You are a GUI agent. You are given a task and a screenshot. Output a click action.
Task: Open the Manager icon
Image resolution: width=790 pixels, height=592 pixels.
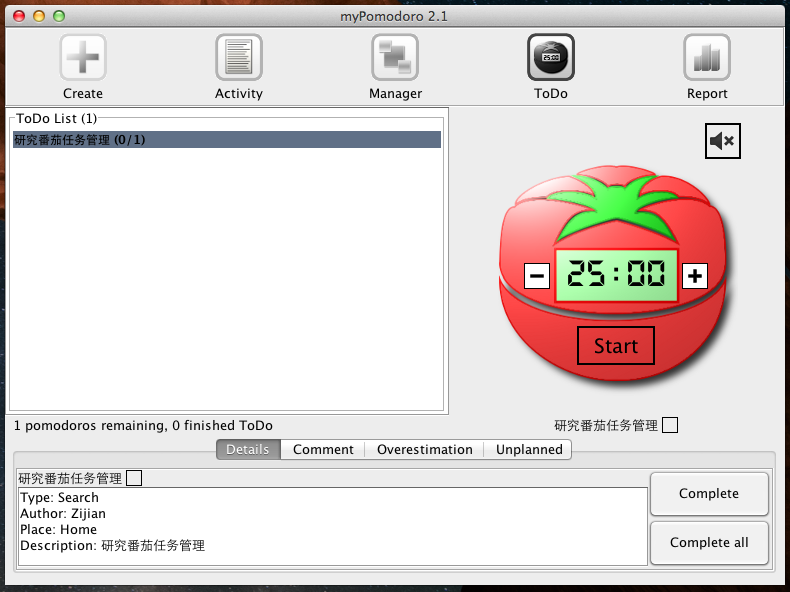point(395,58)
